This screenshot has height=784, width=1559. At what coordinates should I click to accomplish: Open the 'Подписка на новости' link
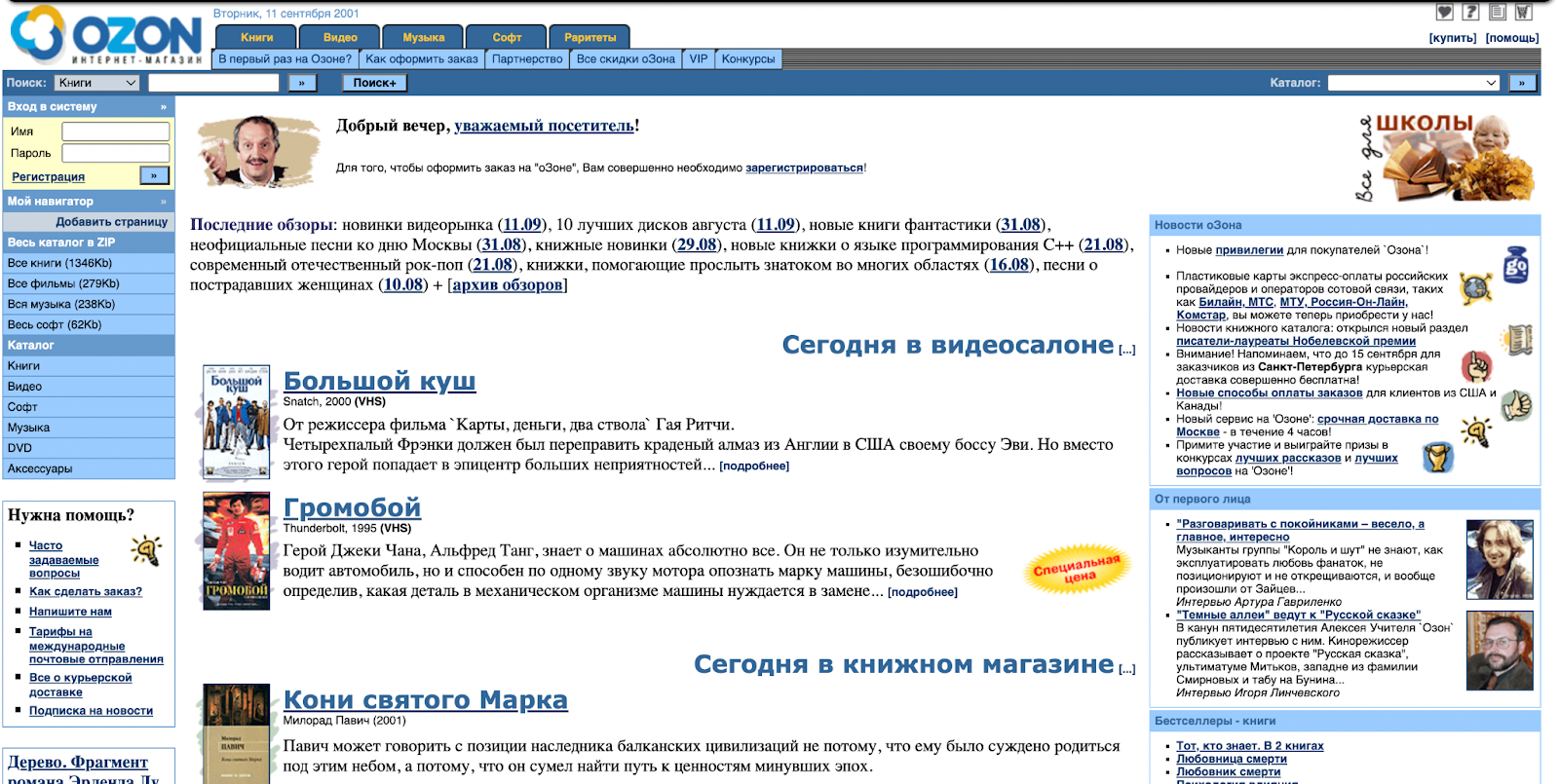pyautogui.click(x=91, y=711)
